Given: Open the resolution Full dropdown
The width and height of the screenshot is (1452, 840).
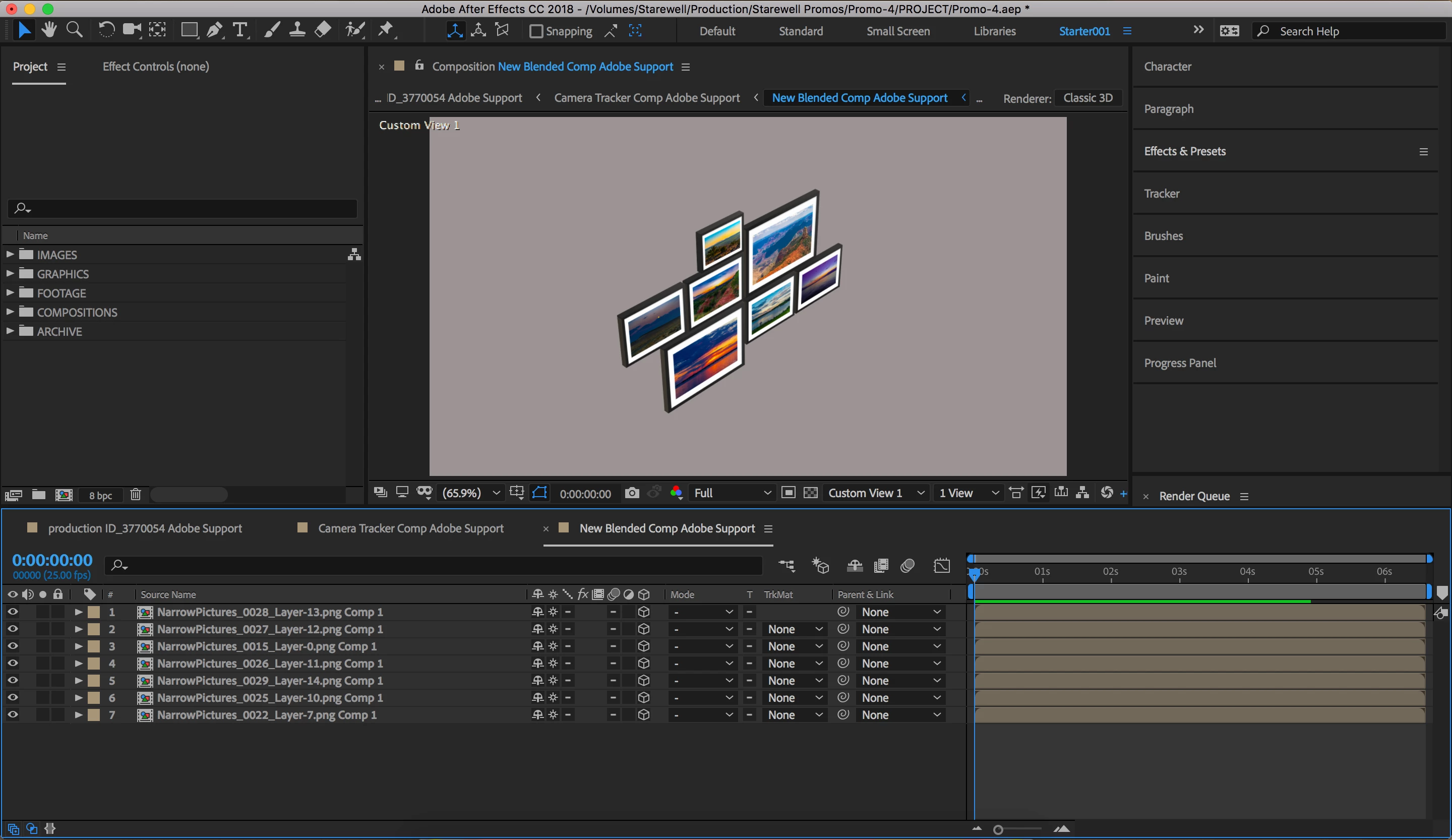Looking at the screenshot, I should pyautogui.click(x=732, y=493).
